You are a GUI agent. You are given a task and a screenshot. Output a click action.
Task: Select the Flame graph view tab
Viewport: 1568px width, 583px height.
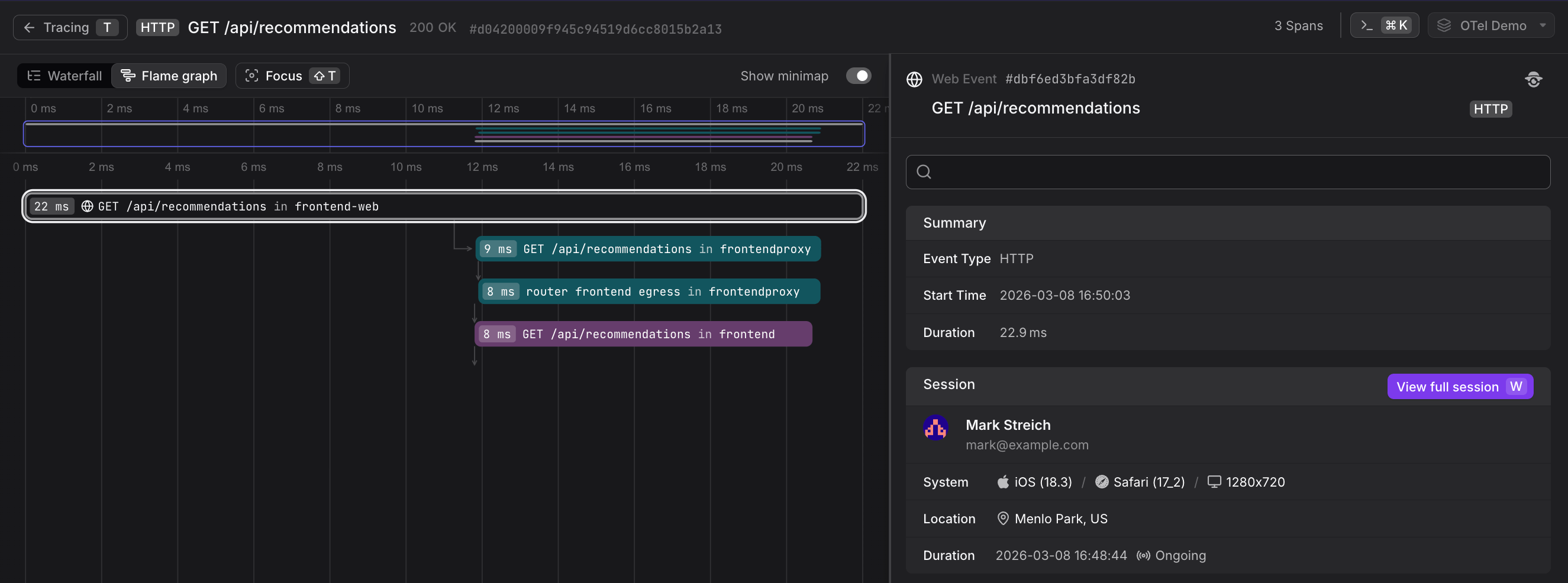[169, 76]
